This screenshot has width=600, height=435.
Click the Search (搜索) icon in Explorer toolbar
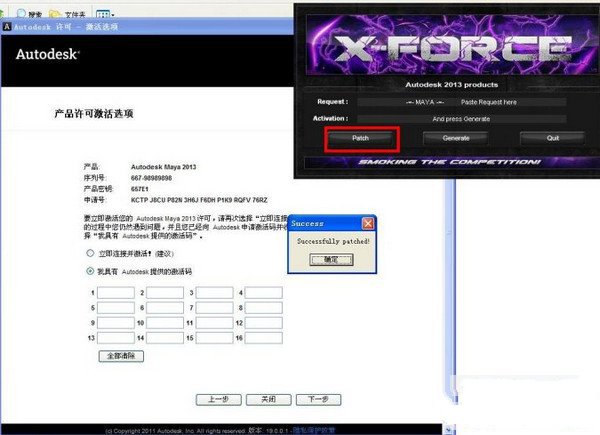pos(21,14)
